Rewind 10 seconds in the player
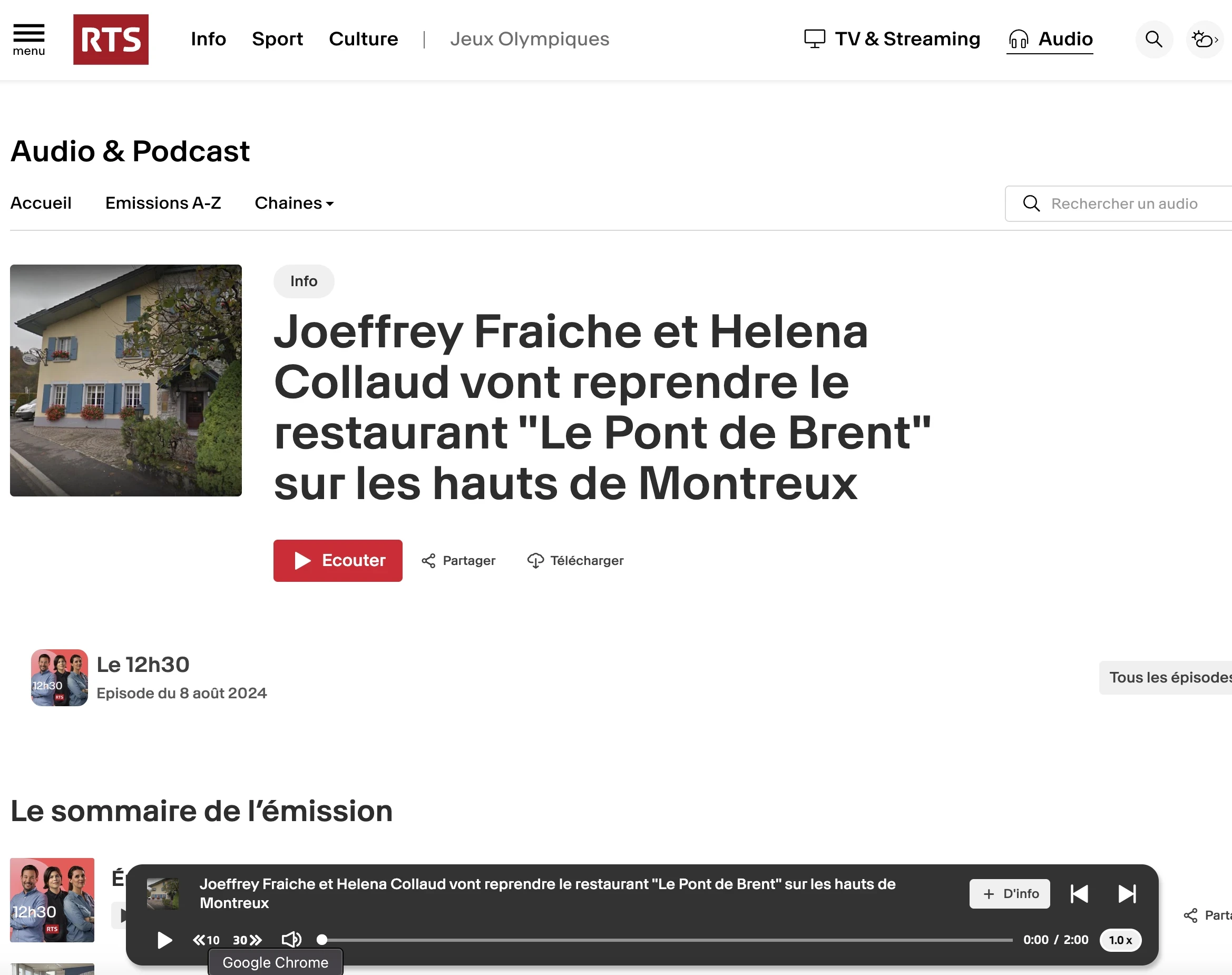 click(x=206, y=940)
